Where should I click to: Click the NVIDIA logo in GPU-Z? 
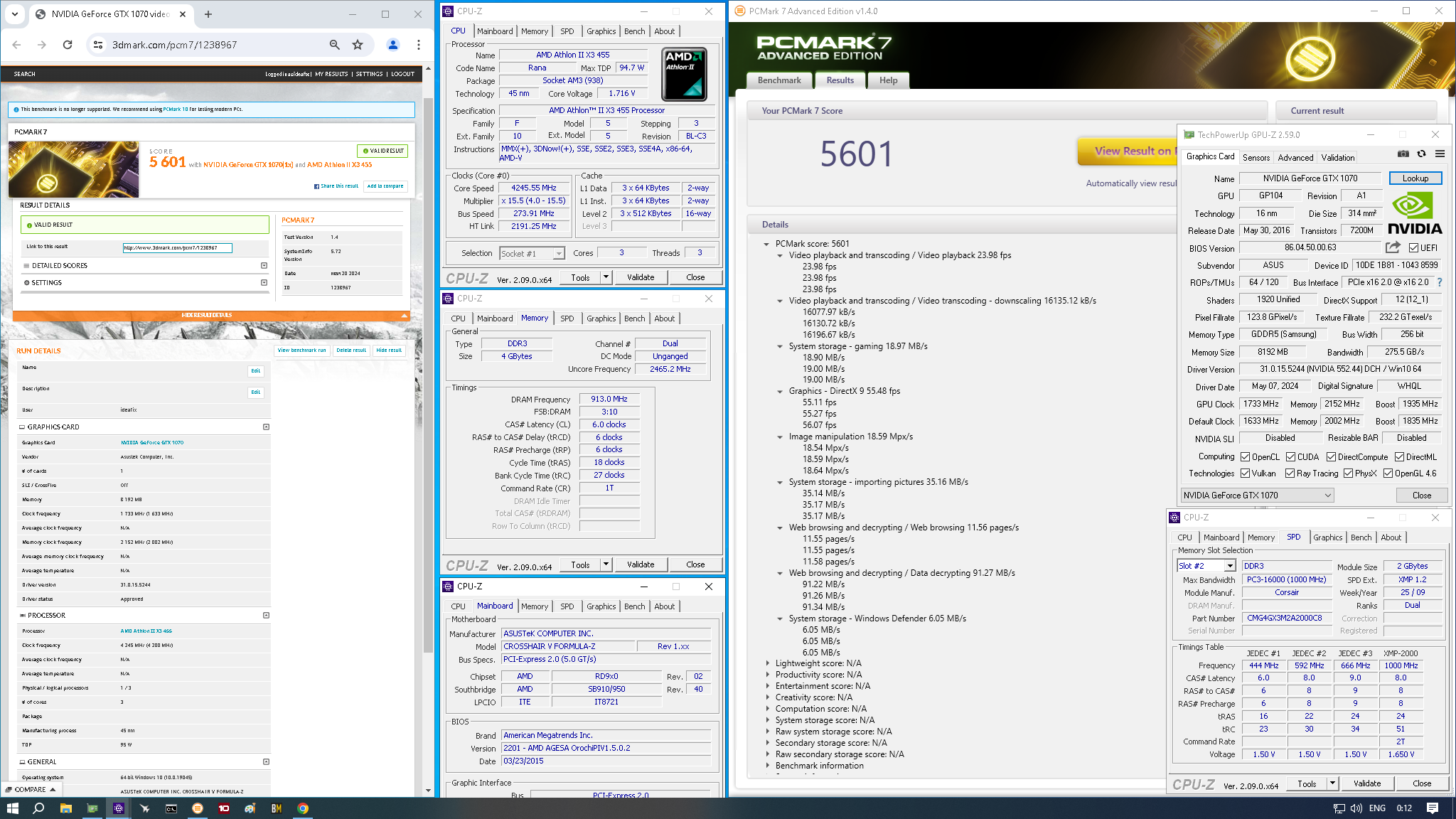(x=1414, y=213)
